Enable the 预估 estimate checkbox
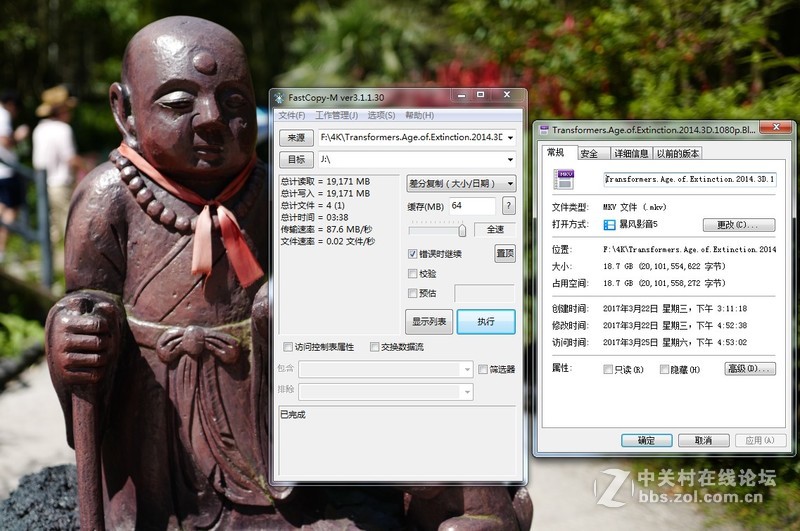The width and height of the screenshot is (800, 531). (412, 293)
